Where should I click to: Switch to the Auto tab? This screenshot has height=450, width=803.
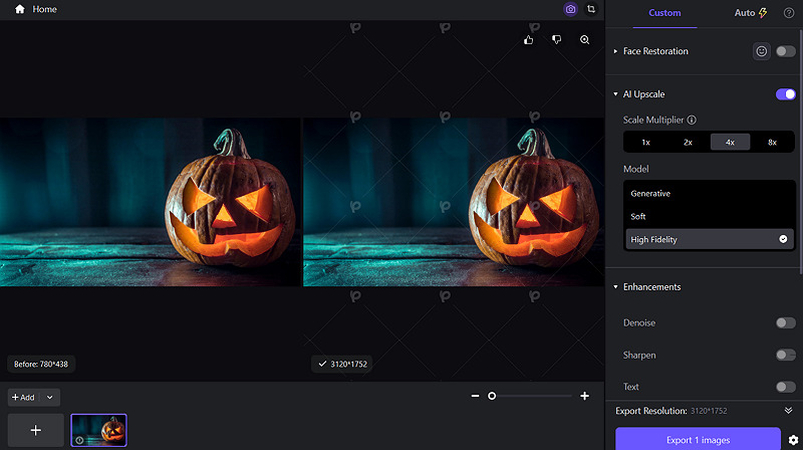click(751, 13)
